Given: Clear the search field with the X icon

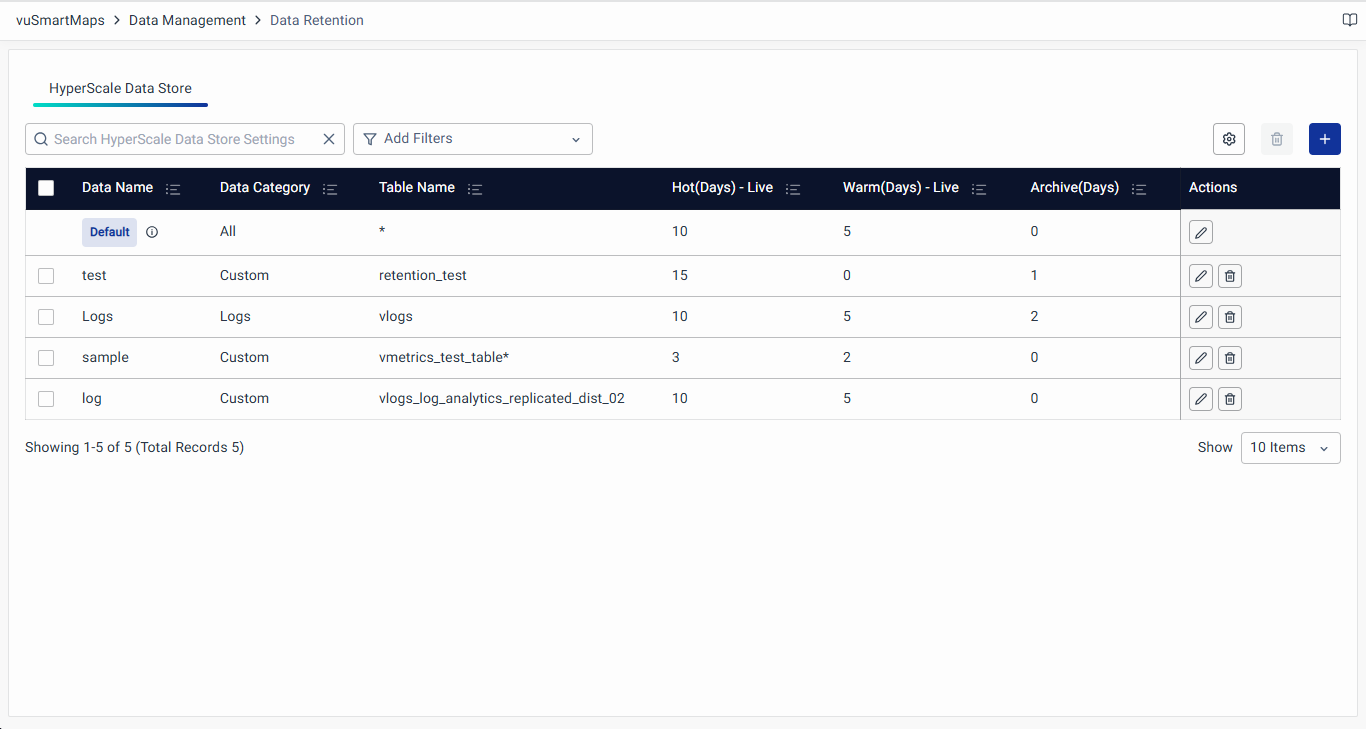Looking at the screenshot, I should click(328, 139).
